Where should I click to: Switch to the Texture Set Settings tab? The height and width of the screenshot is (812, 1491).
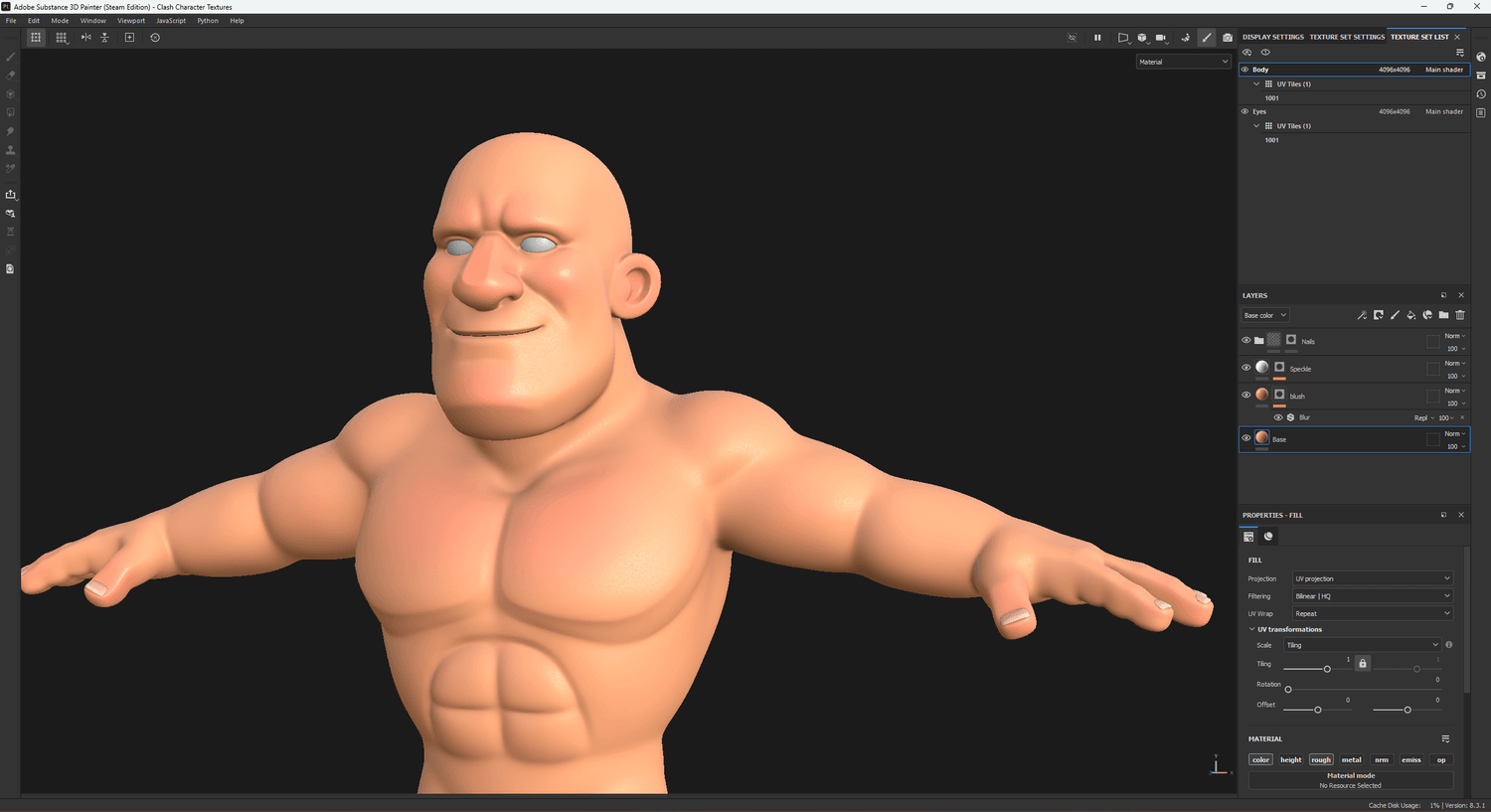(x=1346, y=37)
